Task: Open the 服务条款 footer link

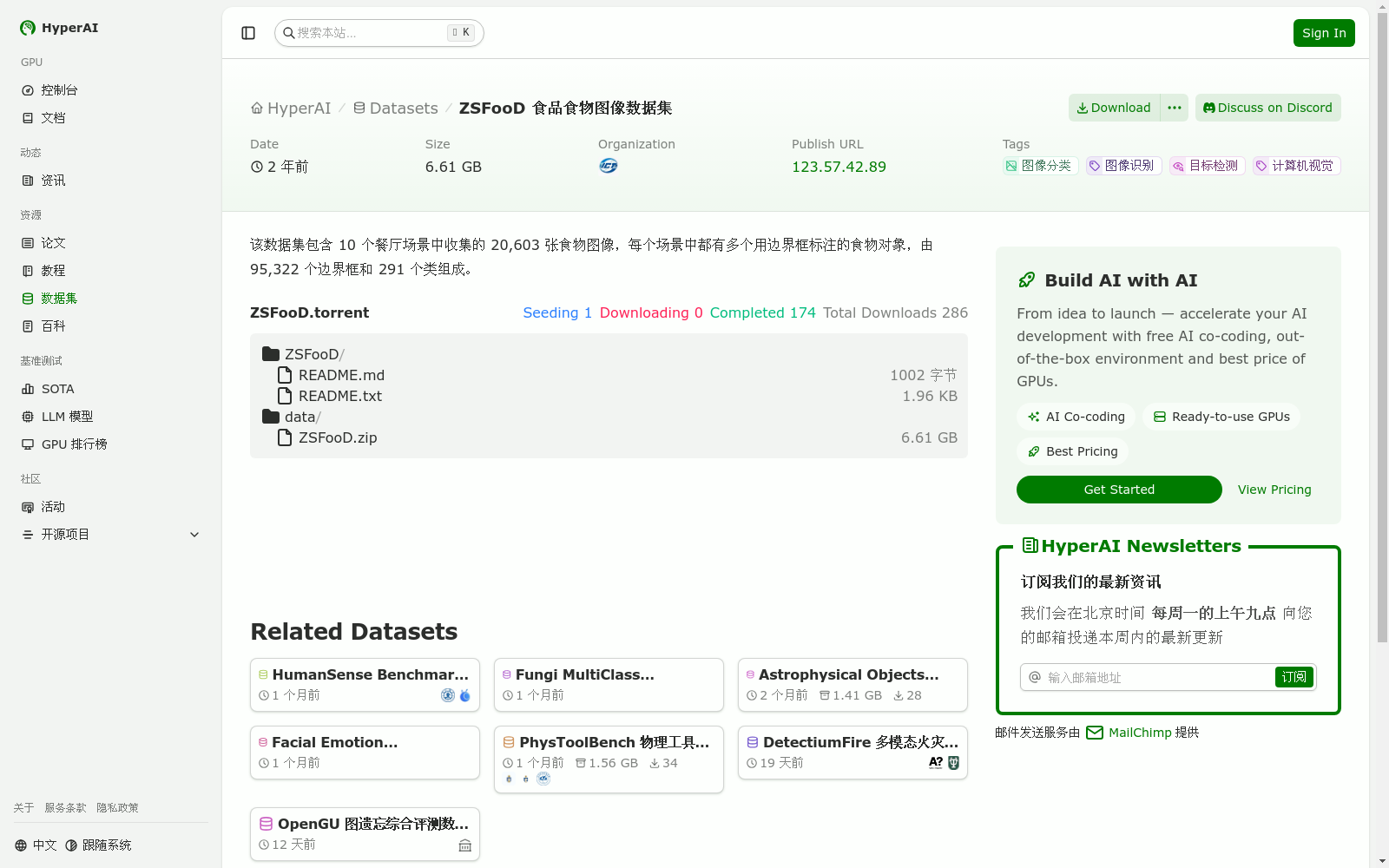Action: pyautogui.click(x=66, y=808)
